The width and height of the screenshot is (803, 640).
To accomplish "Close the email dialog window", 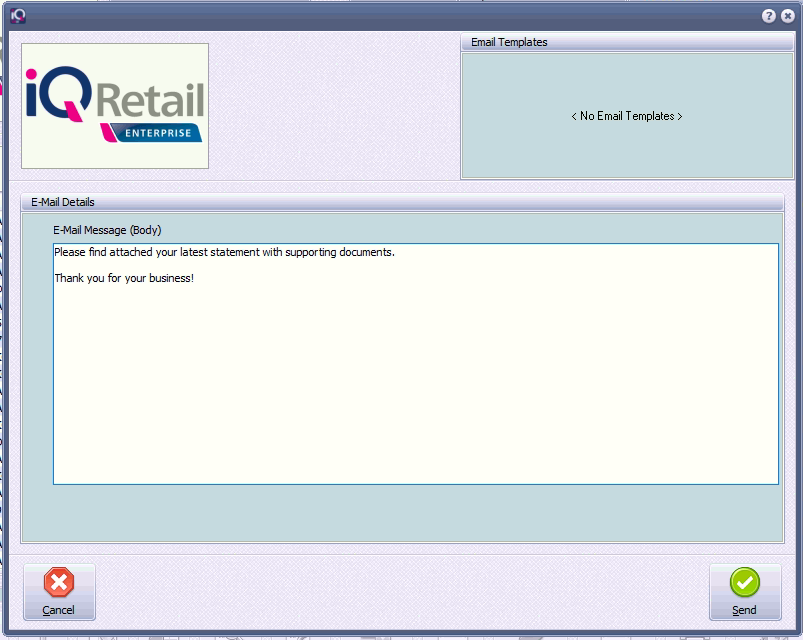I will click(788, 16).
